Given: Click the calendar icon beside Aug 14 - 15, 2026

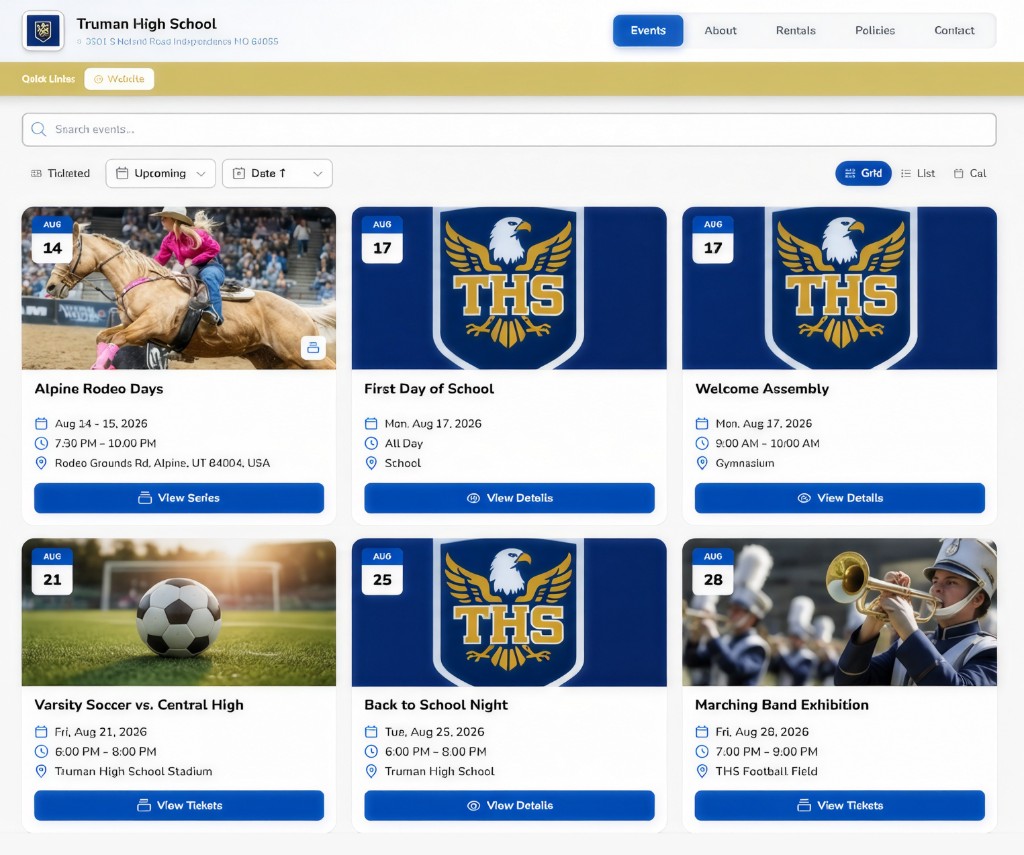Looking at the screenshot, I should (x=41, y=424).
